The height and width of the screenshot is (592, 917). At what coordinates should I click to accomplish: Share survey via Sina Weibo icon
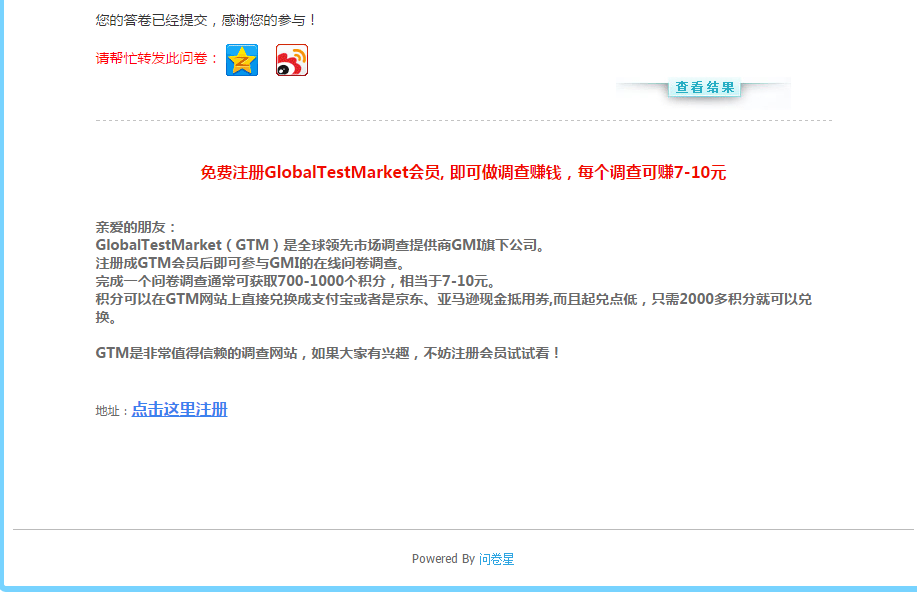[292, 60]
